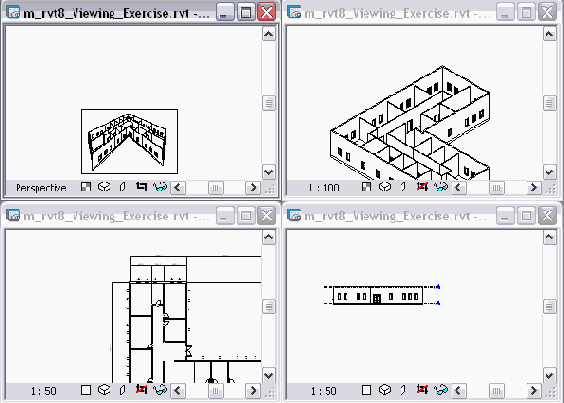Click right scroll arrow in elevation window
The width and height of the screenshot is (564, 403).
point(534,390)
